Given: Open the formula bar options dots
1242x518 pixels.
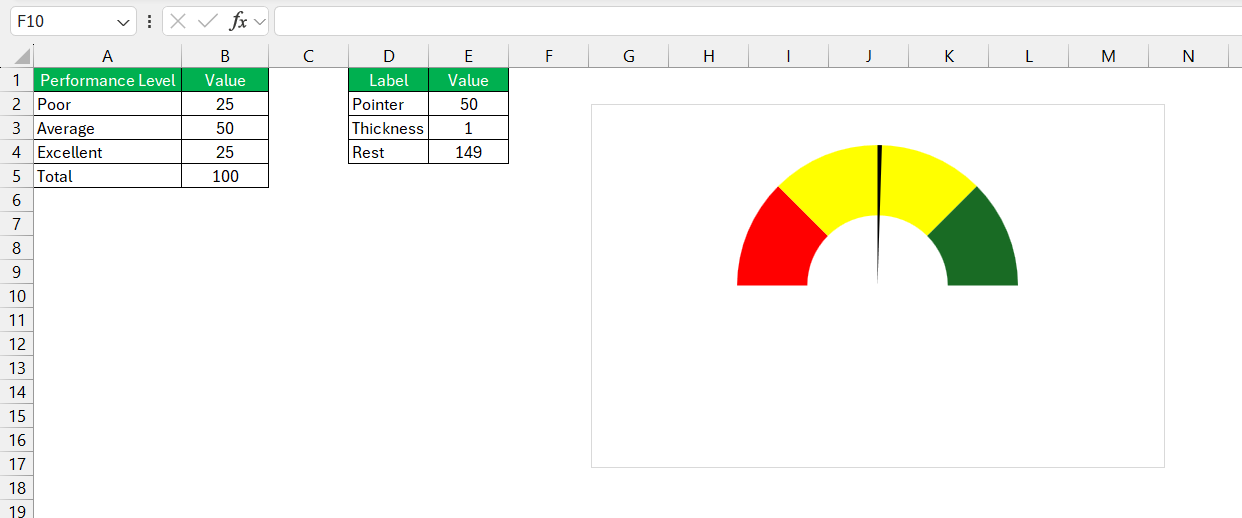Looking at the screenshot, I should click(x=149, y=21).
